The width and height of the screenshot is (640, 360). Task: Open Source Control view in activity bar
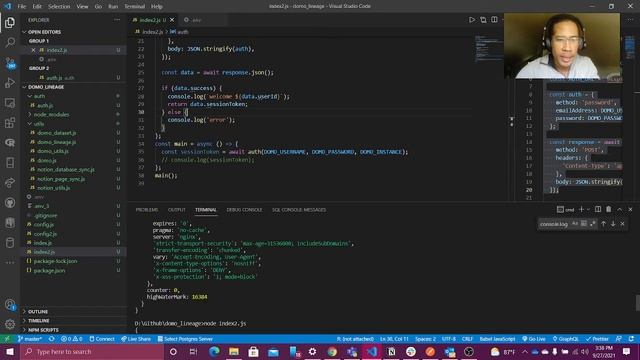click(10, 63)
